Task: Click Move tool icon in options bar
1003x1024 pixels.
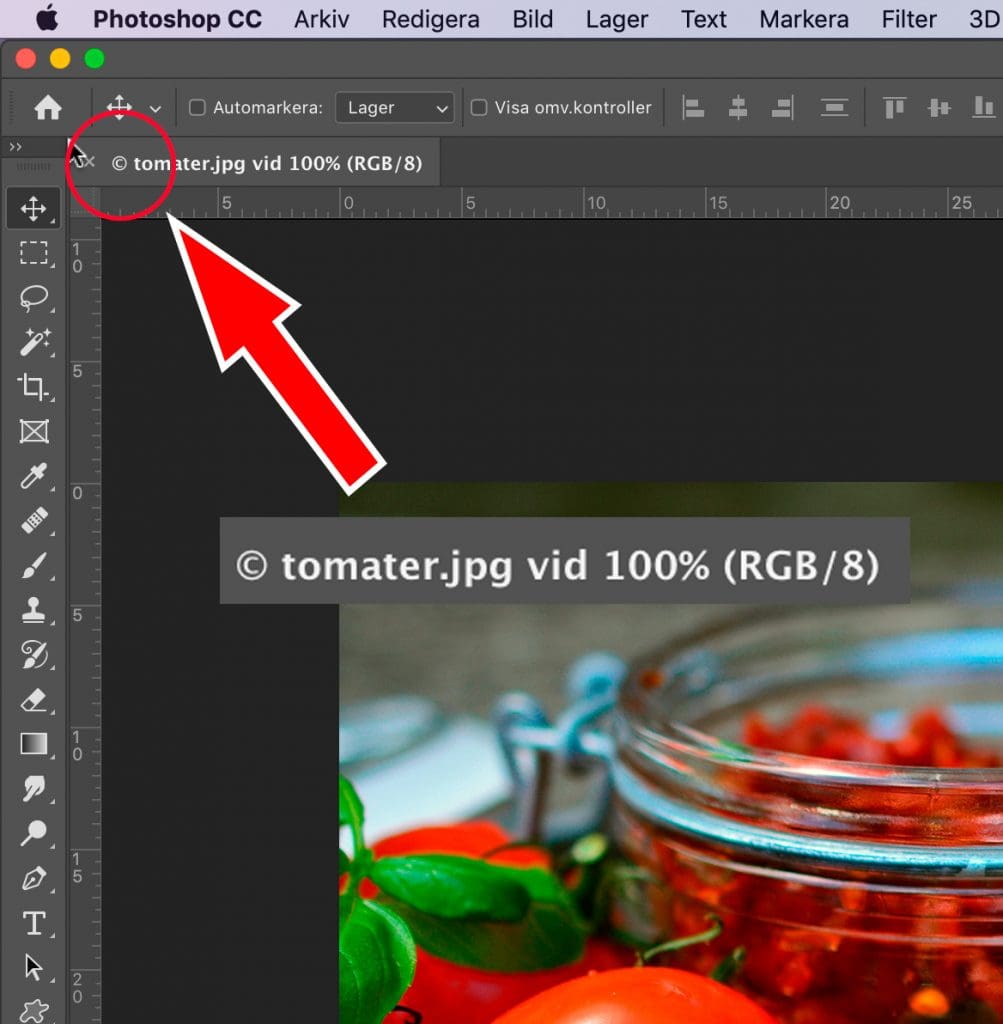Action: coord(119,107)
